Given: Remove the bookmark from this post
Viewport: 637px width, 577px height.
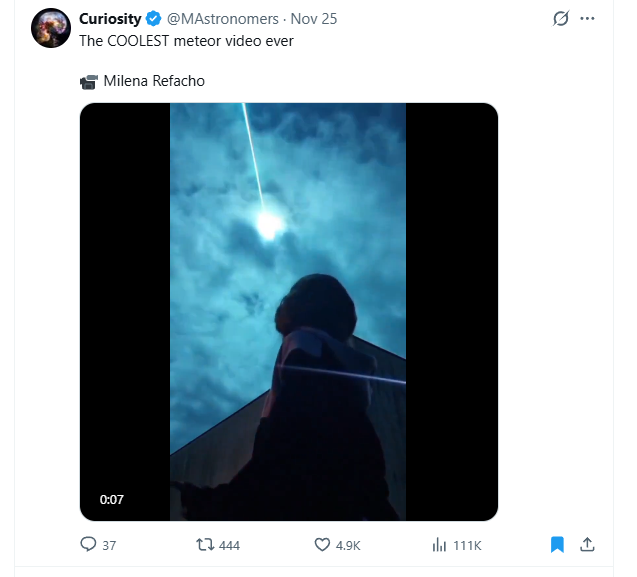Looking at the screenshot, I should pyautogui.click(x=557, y=545).
